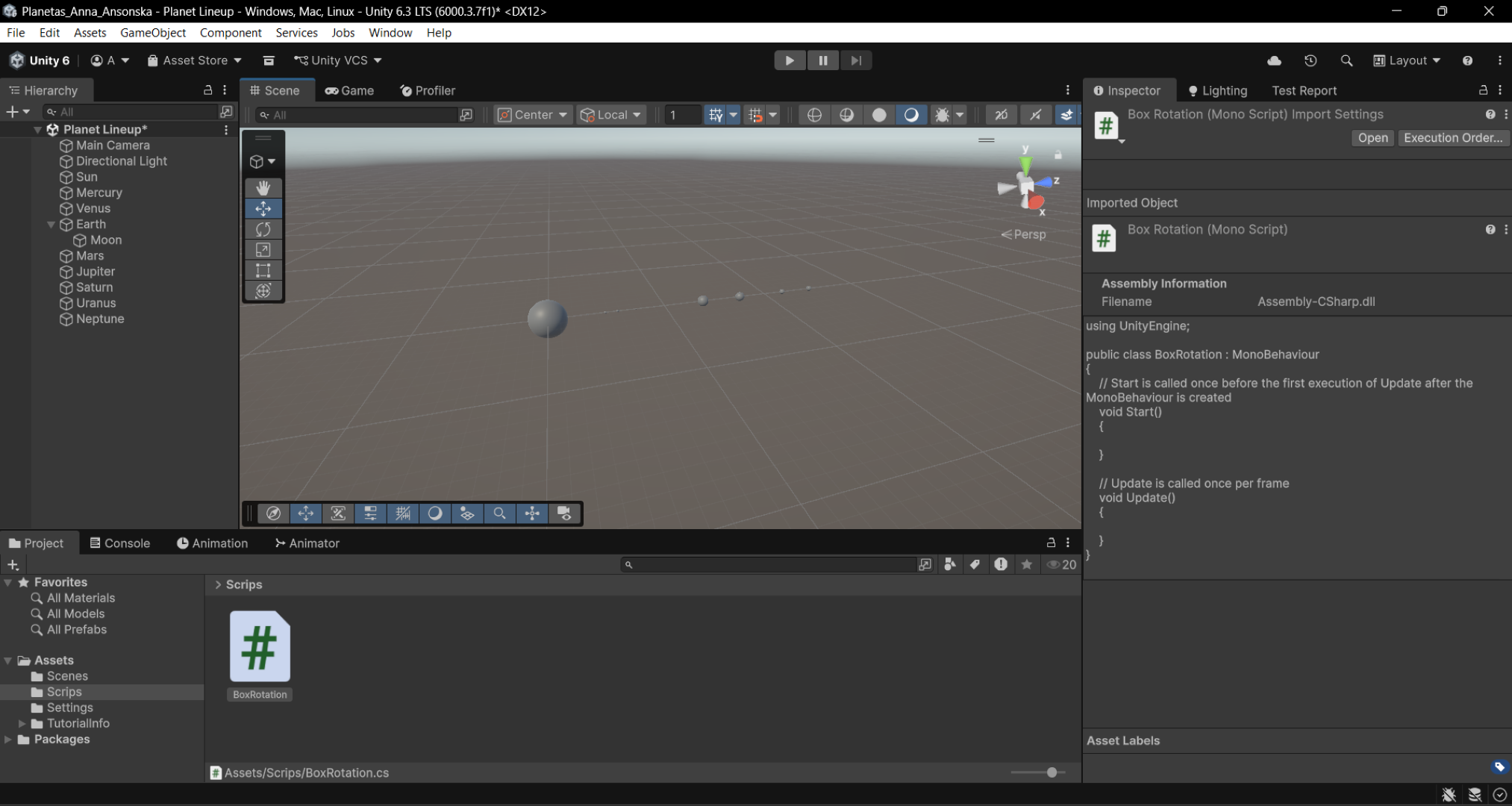The image size is (1512, 806).
Task: Click the Unity Cloud icon
Action: 1274,60
